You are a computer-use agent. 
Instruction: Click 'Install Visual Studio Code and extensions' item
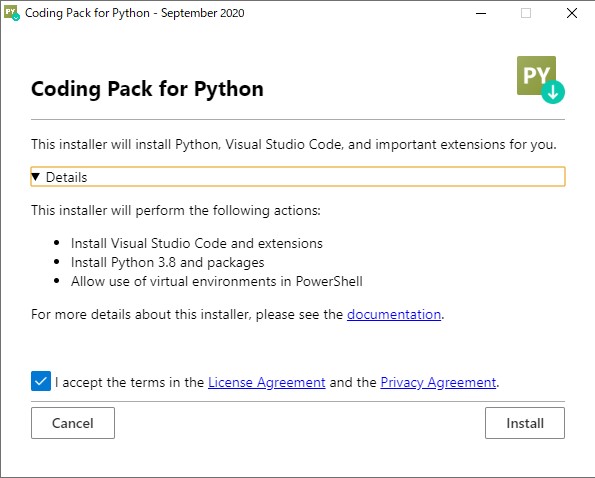click(197, 243)
